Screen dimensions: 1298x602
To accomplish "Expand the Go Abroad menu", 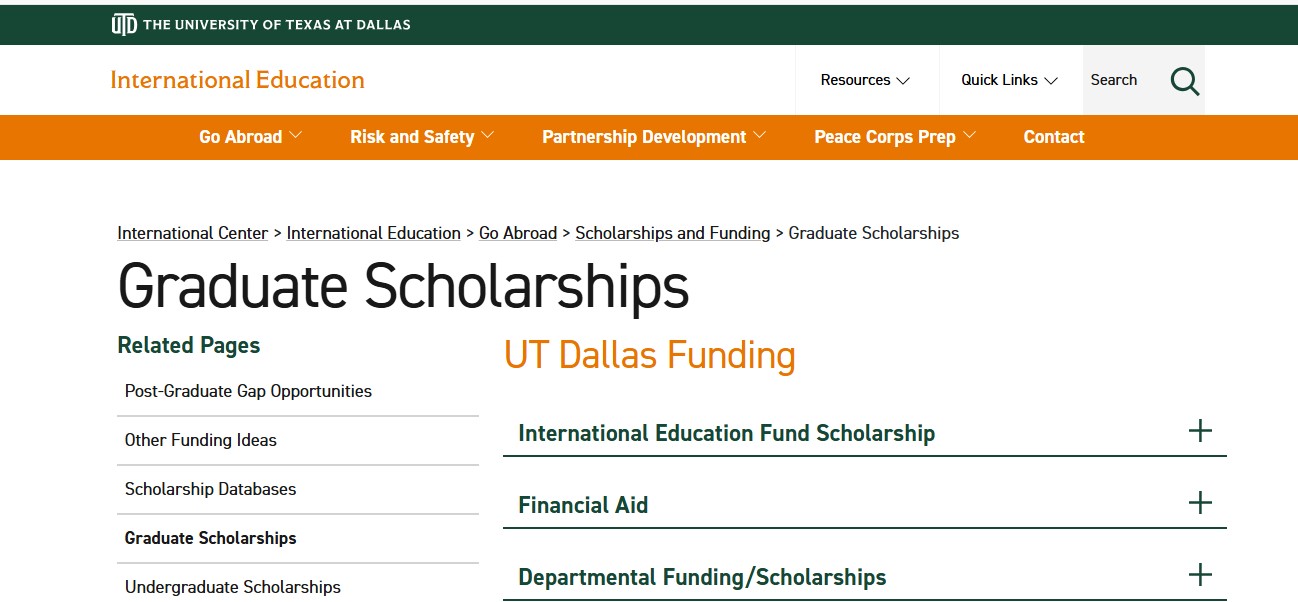I will [250, 137].
